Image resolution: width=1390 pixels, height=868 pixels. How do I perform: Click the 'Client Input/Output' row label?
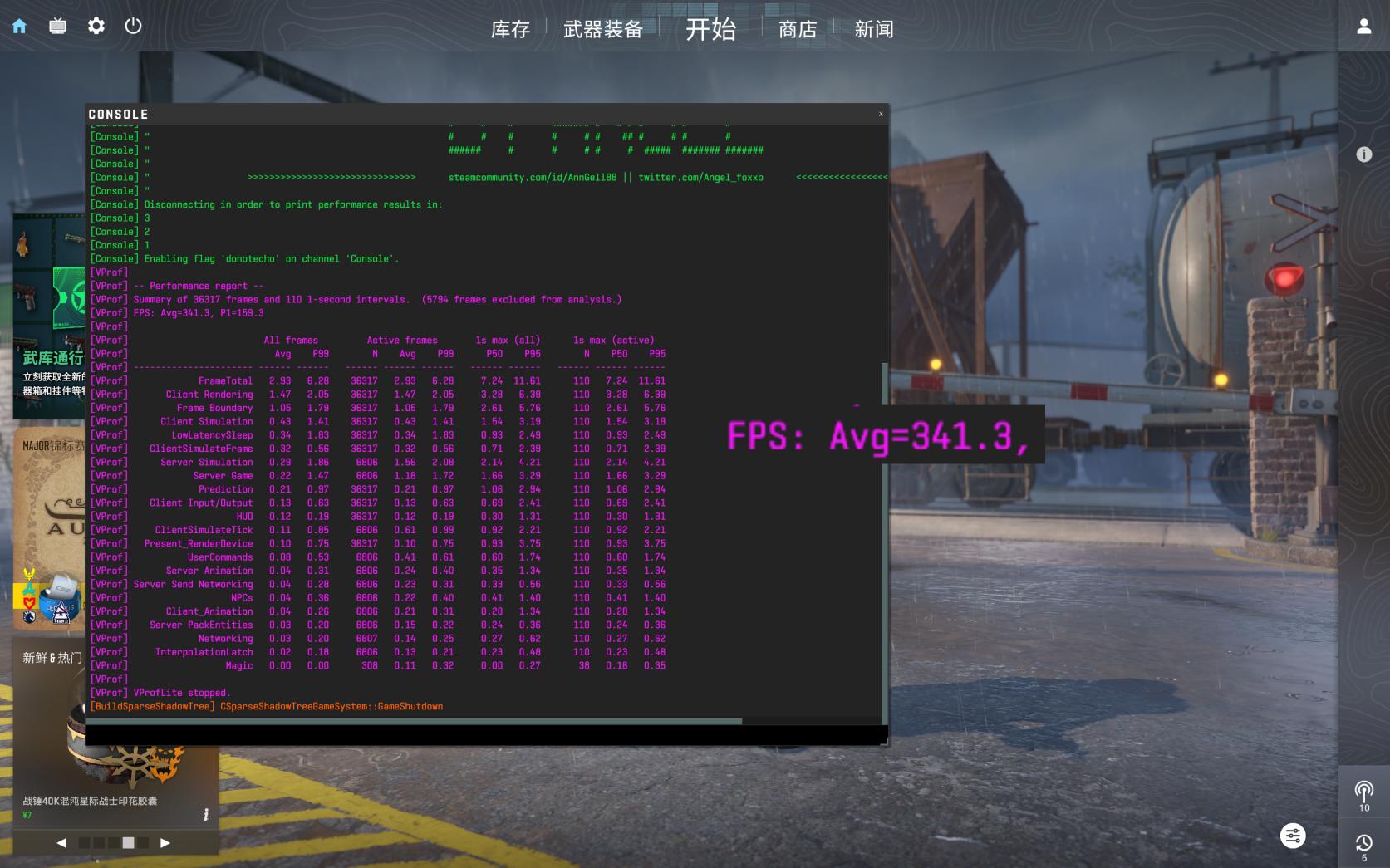[x=201, y=503]
